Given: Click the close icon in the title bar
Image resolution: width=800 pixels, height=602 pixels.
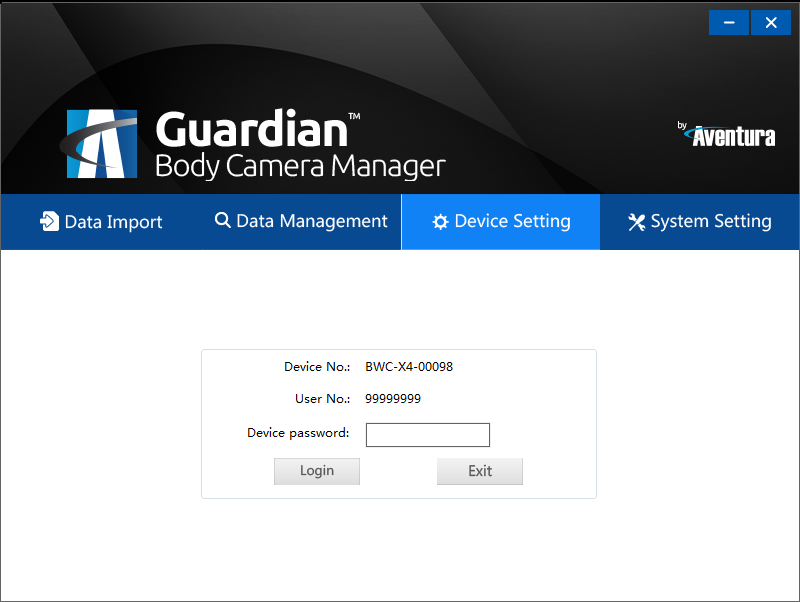Looking at the screenshot, I should (x=770, y=22).
